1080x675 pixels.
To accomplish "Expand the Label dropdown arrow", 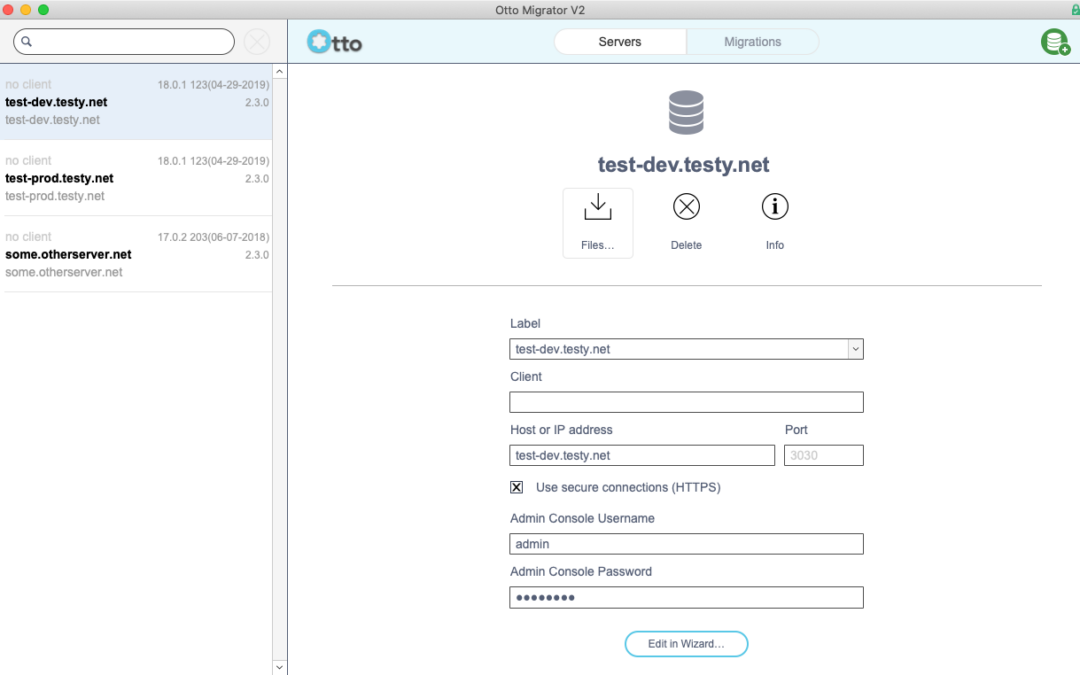I will 855,349.
